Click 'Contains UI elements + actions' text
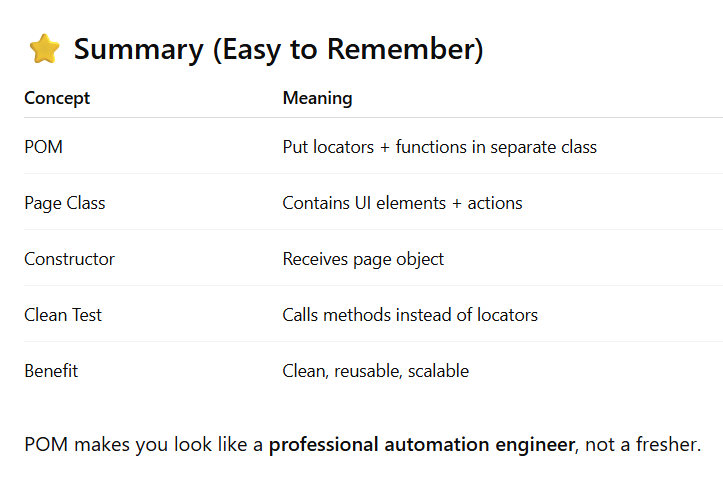 click(402, 203)
